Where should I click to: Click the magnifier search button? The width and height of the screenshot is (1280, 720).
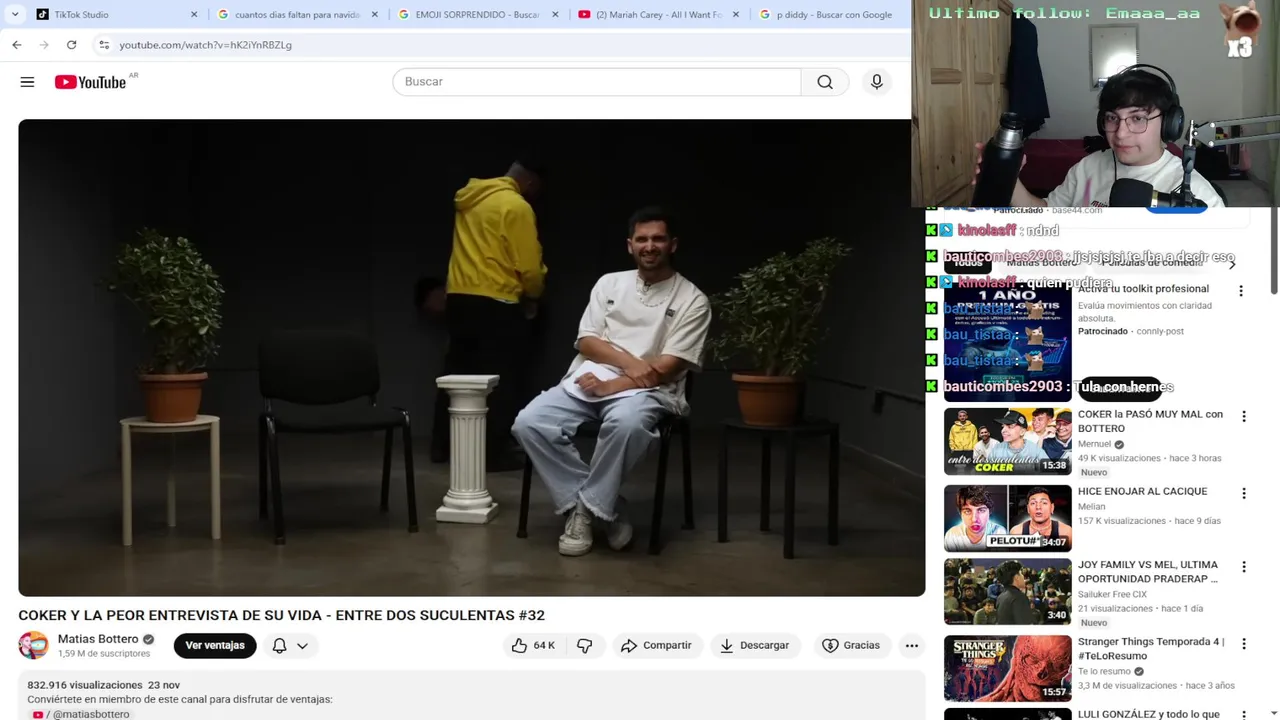pos(825,82)
